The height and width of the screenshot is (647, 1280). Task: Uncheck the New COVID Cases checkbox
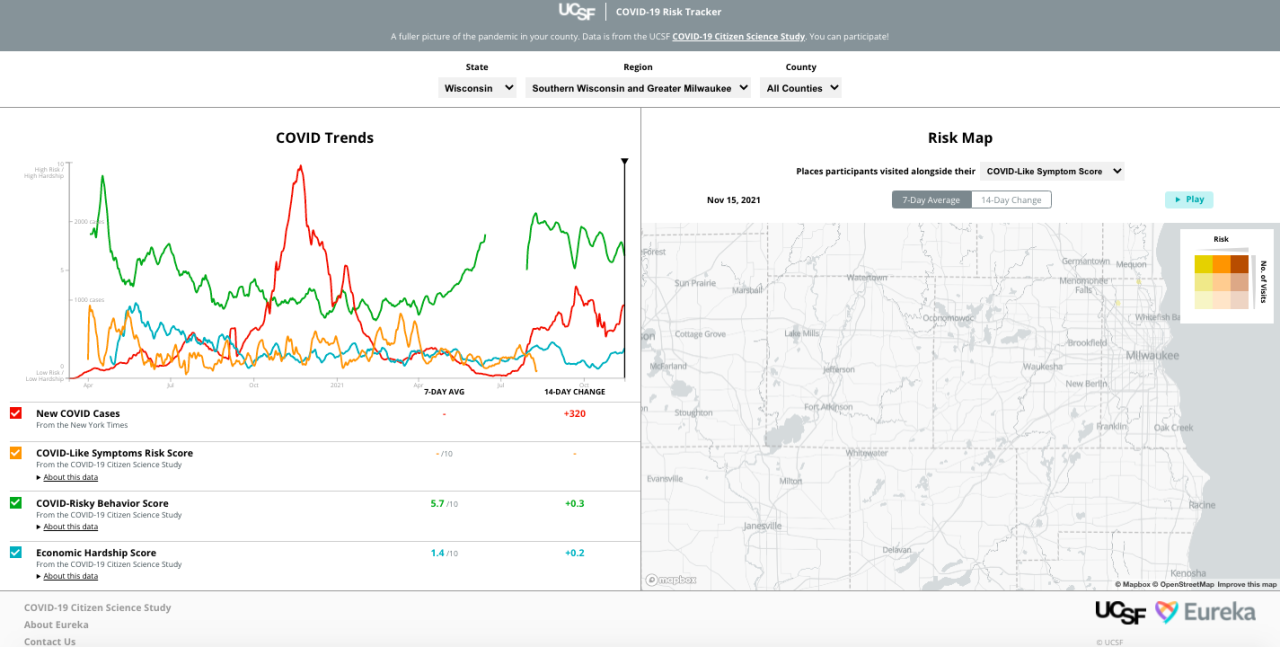[16, 413]
